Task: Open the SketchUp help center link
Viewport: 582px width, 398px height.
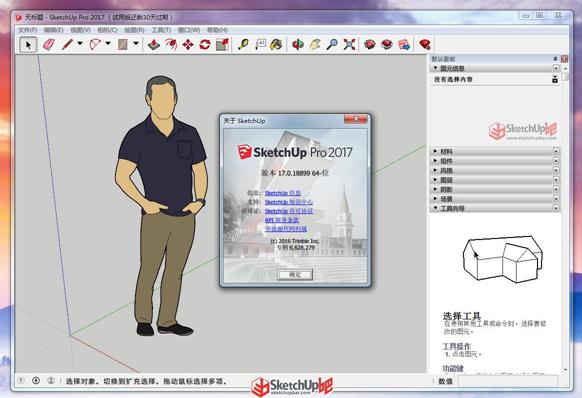Action: [x=289, y=202]
